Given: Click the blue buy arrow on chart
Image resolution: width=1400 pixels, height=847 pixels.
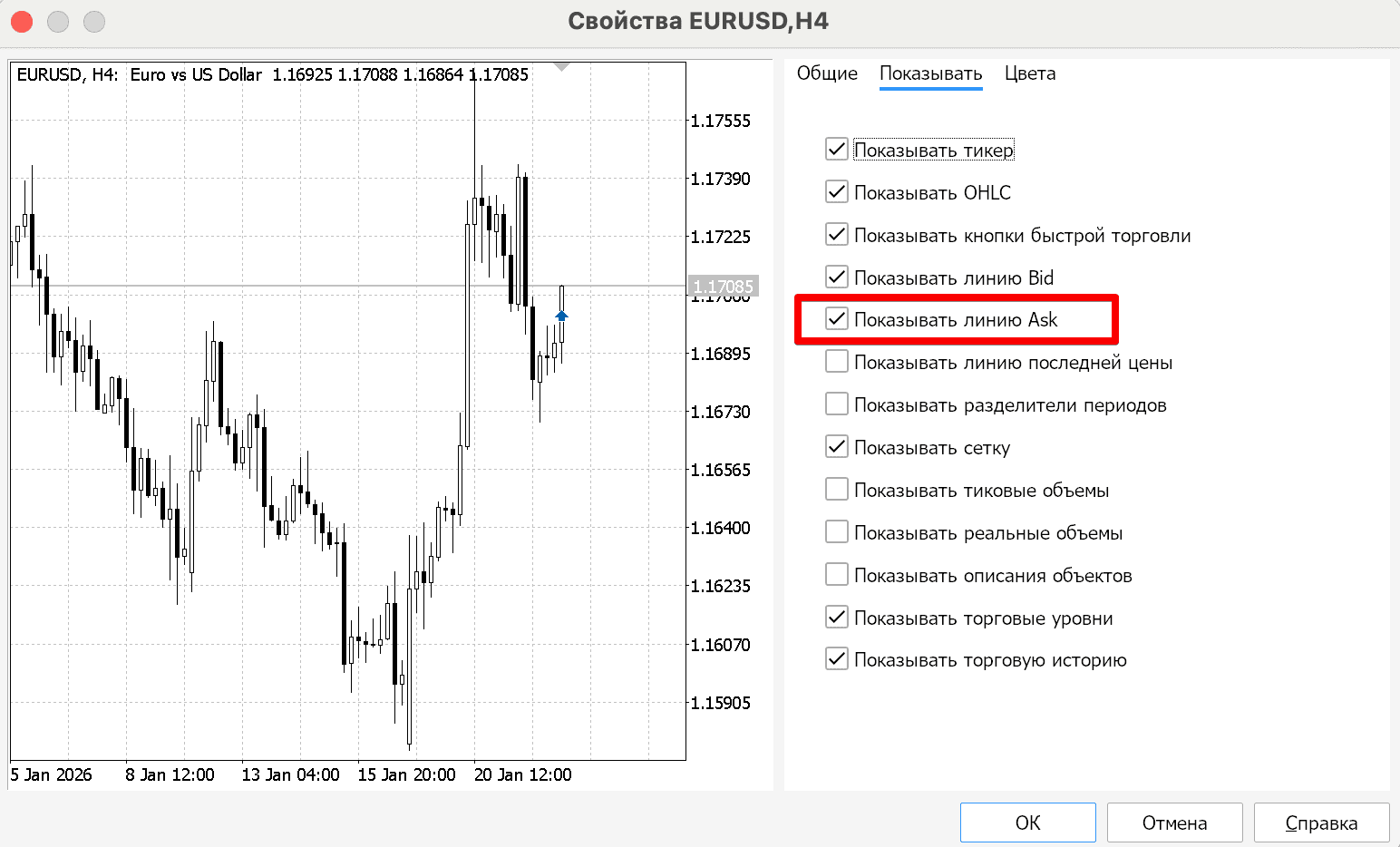Looking at the screenshot, I should pyautogui.click(x=561, y=315).
